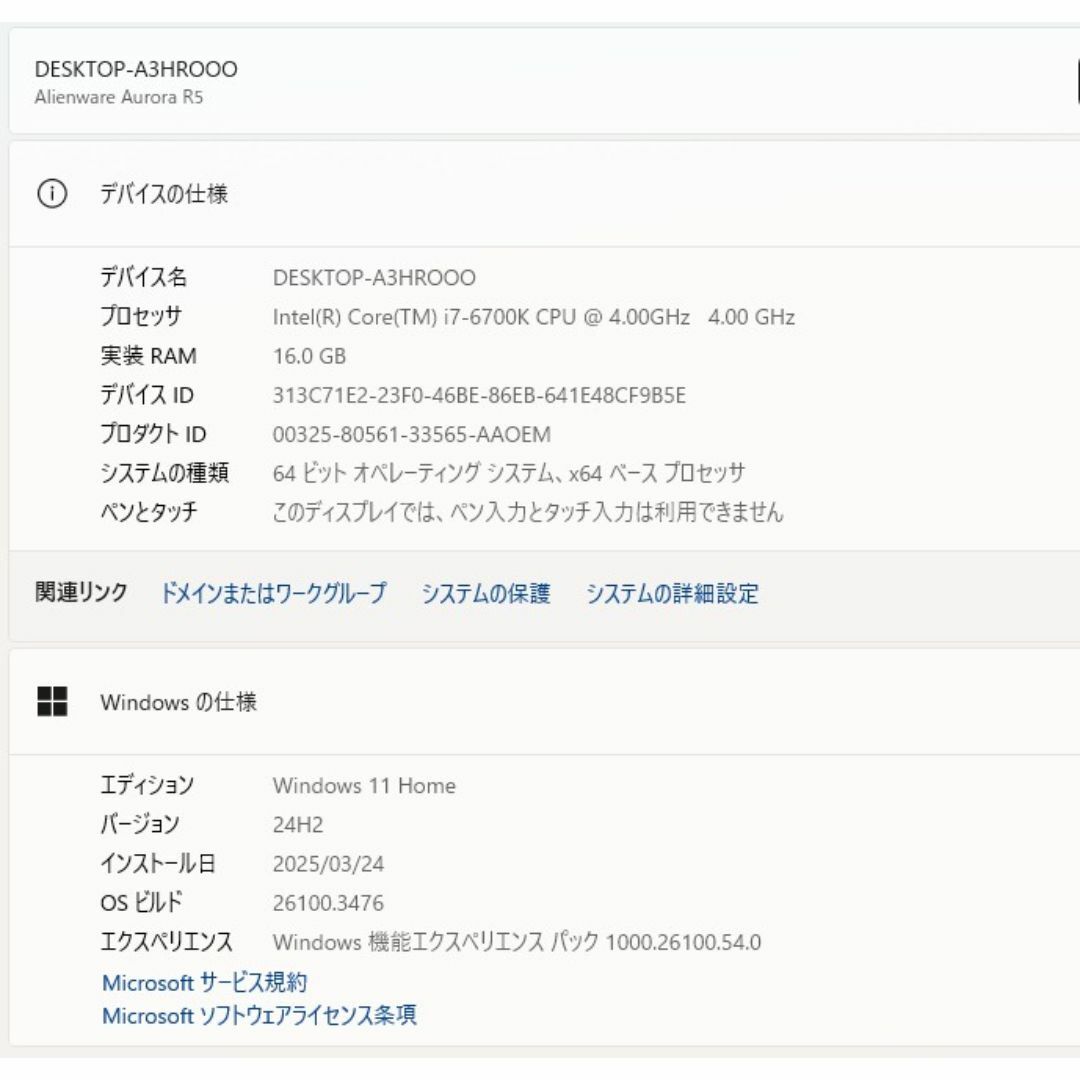
Task: Open Microsoft ソフトウェアライセンス条項 link
Action: [x=259, y=1015]
